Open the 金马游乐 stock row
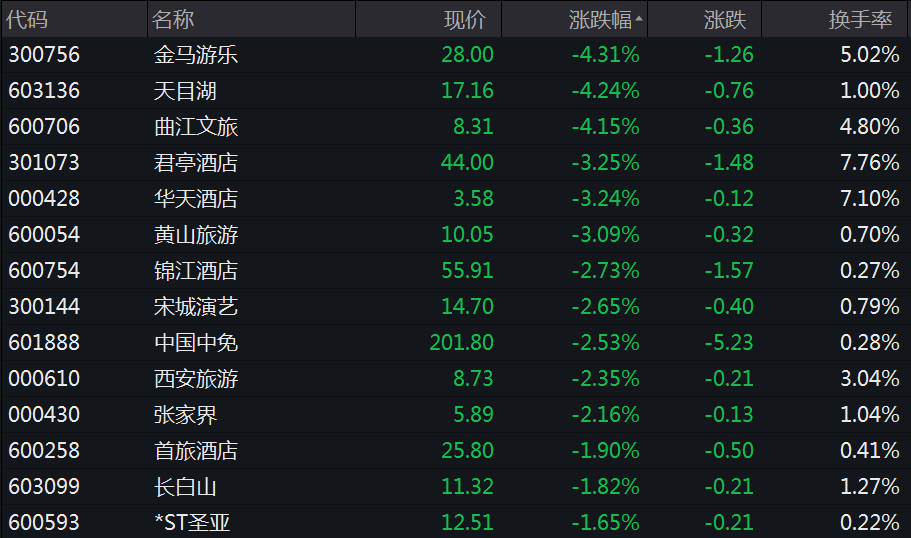The image size is (911, 538). (x=456, y=55)
